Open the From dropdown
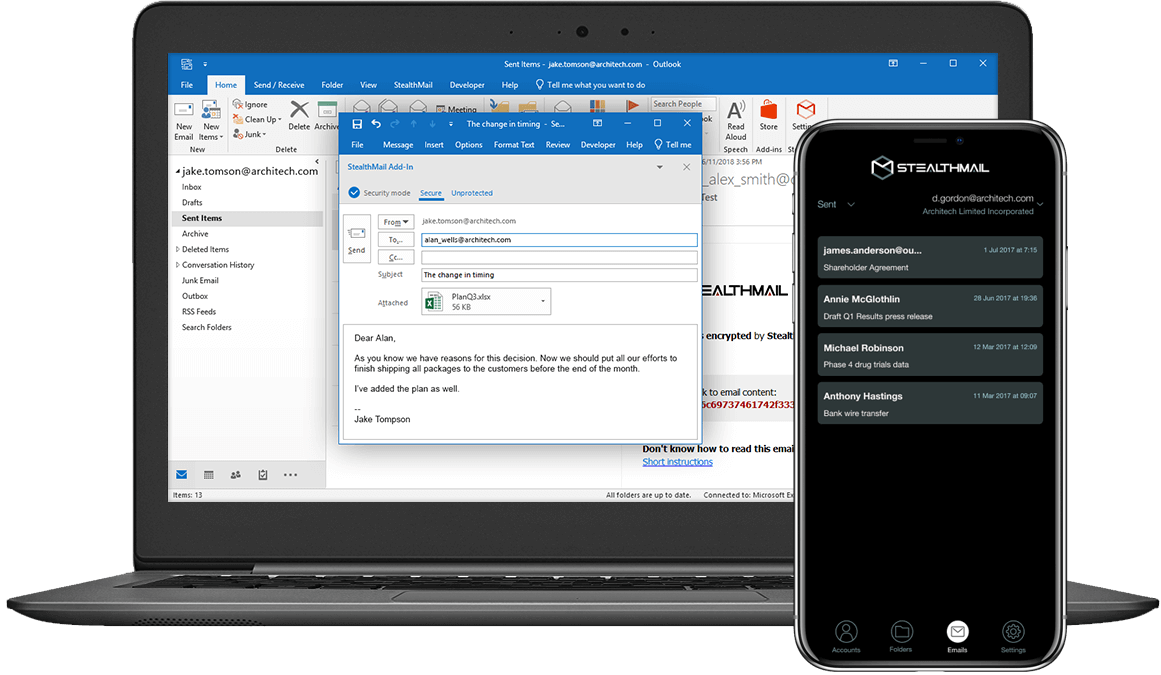Image resolution: width=1161 pixels, height=675 pixels. (x=395, y=222)
